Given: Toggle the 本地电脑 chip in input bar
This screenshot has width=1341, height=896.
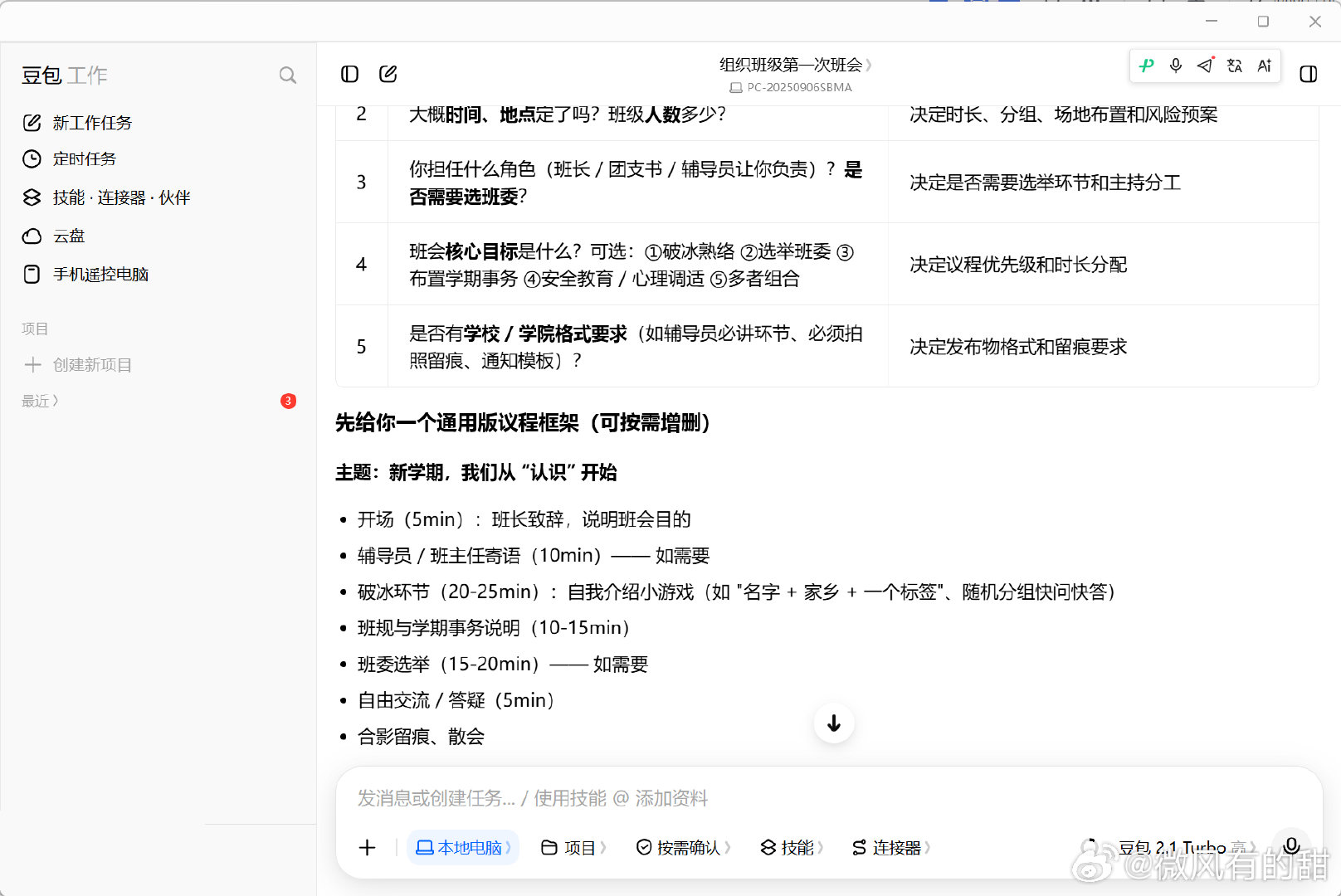Looking at the screenshot, I should [463, 848].
